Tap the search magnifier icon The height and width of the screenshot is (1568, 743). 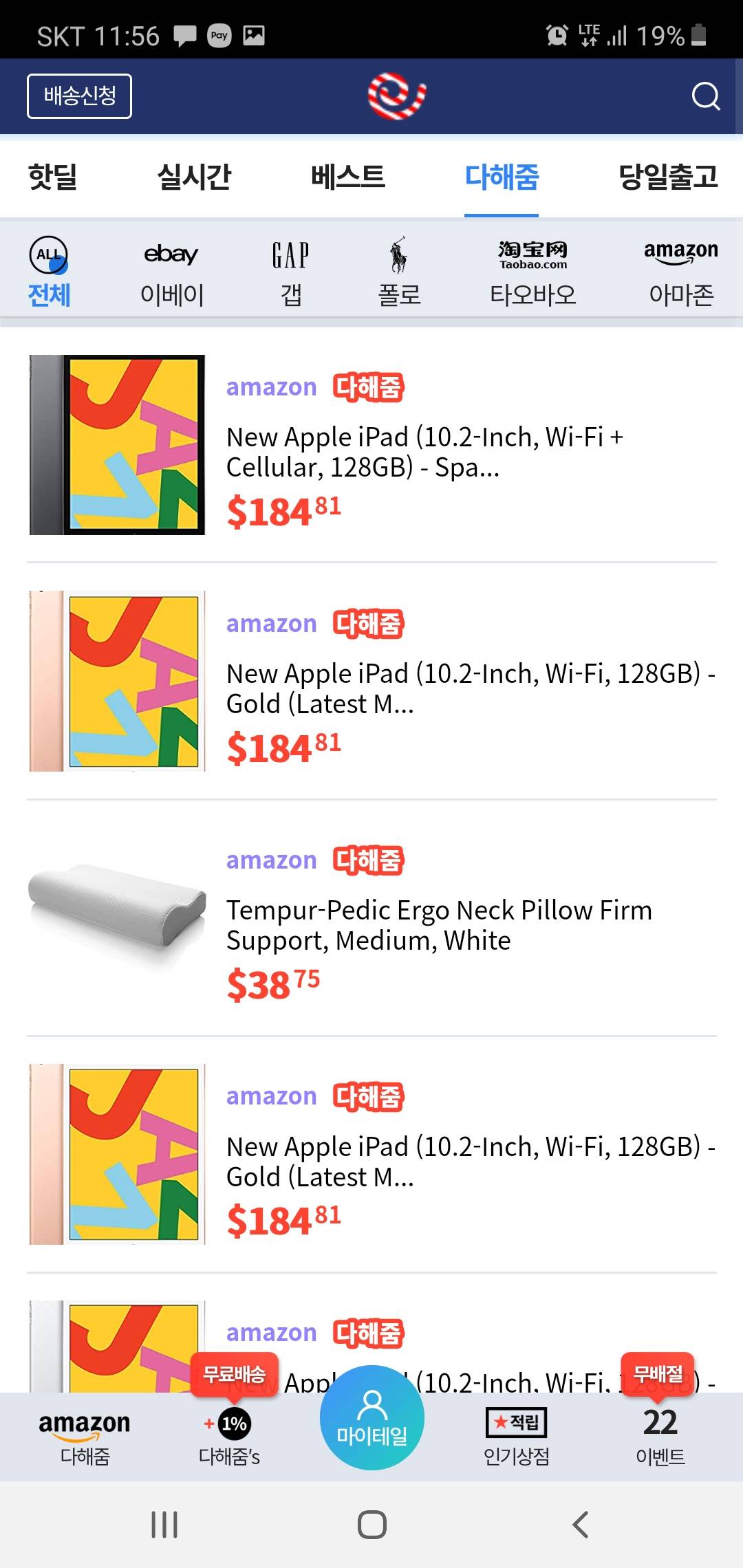[705, 96]
